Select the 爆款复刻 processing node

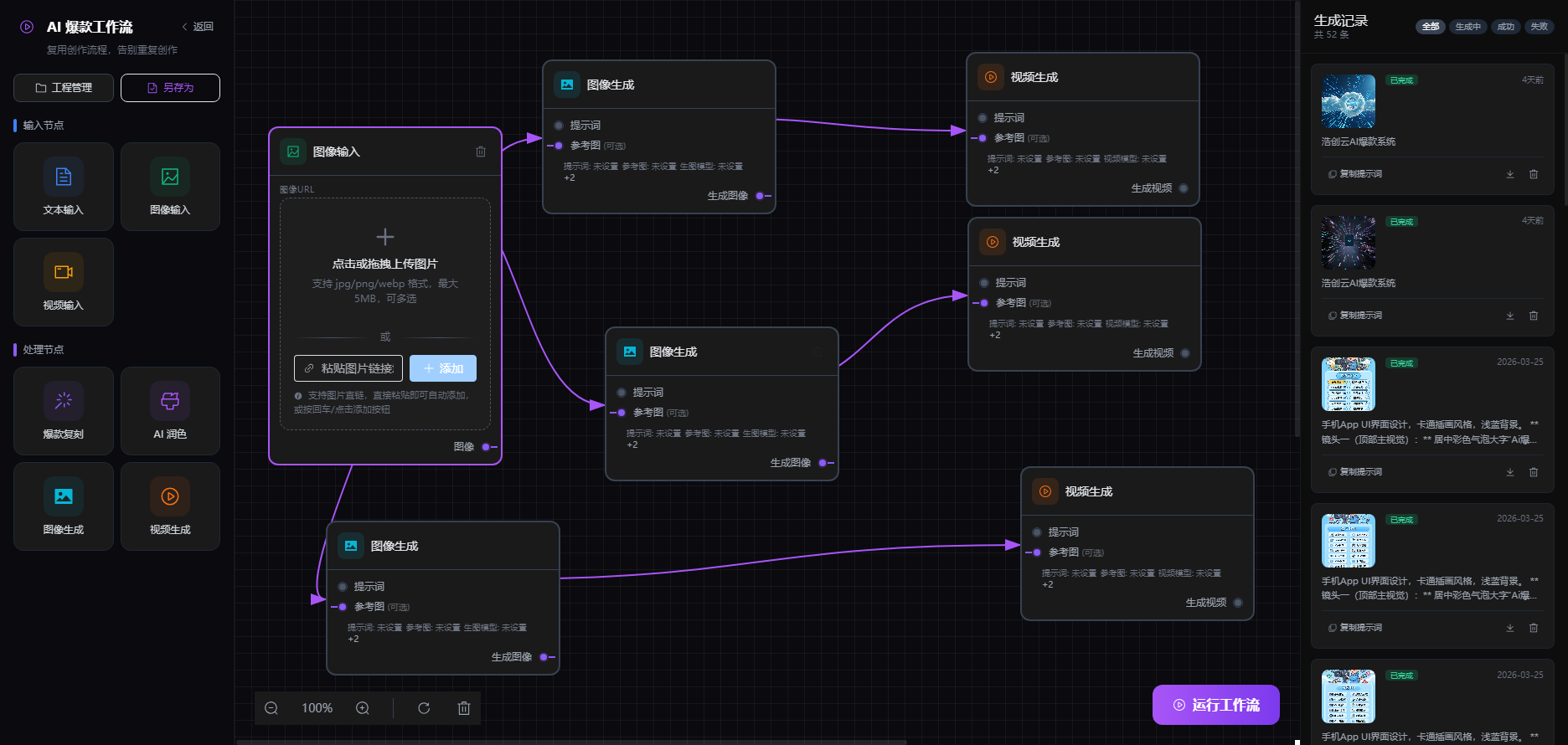pos(64,410)
